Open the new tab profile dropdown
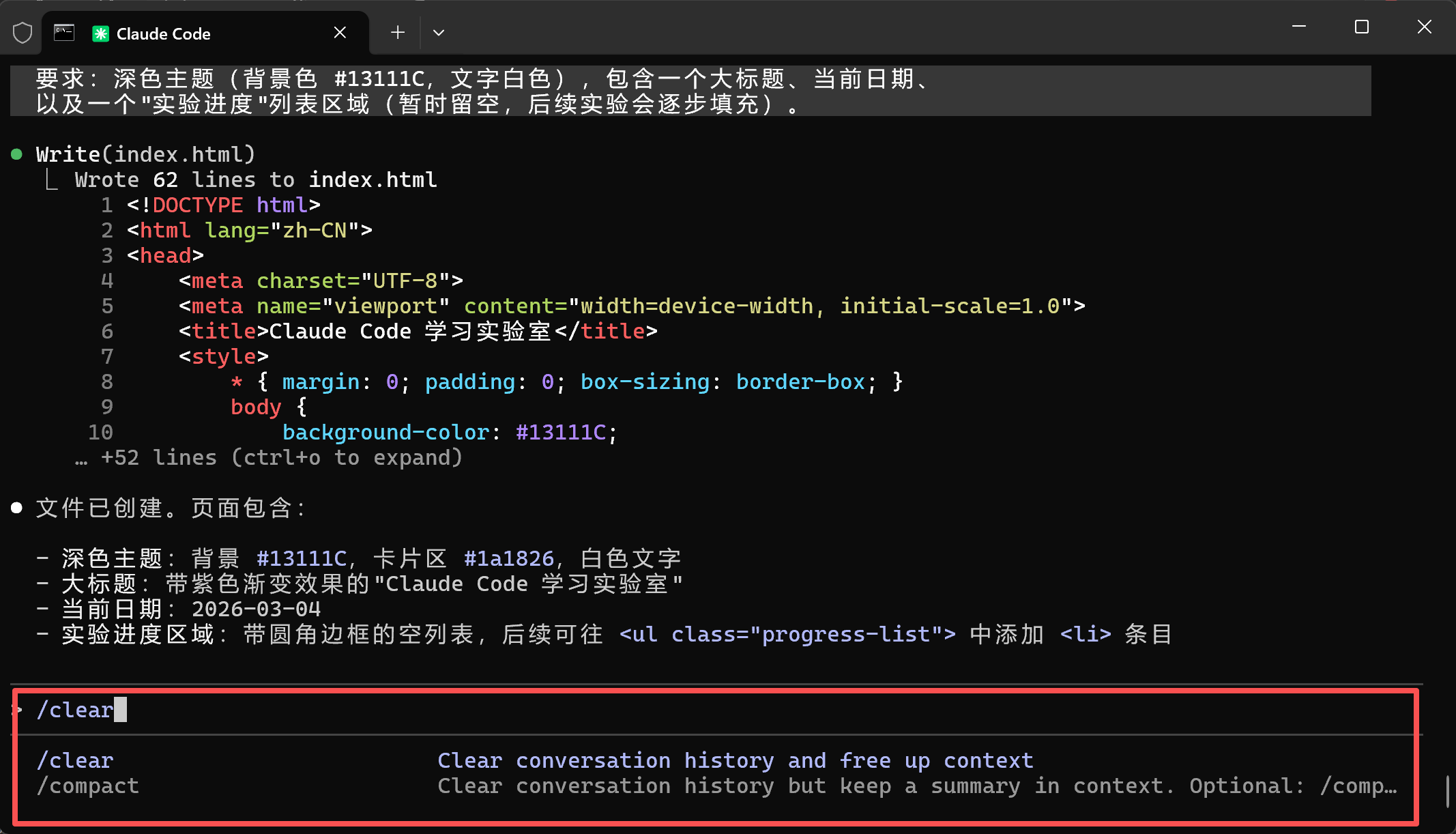The image size is (1456, 834). click(x=439, y=33)
